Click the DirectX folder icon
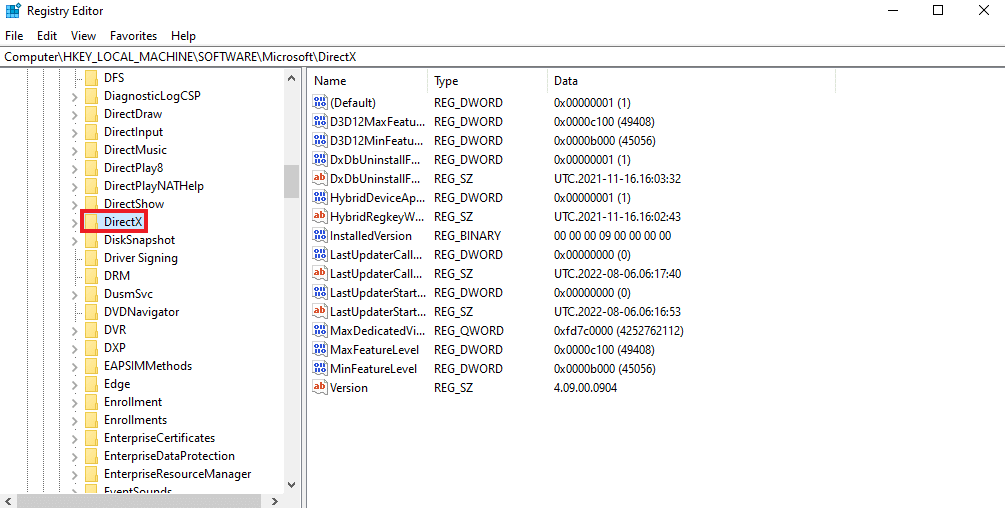 pos(92,222)
